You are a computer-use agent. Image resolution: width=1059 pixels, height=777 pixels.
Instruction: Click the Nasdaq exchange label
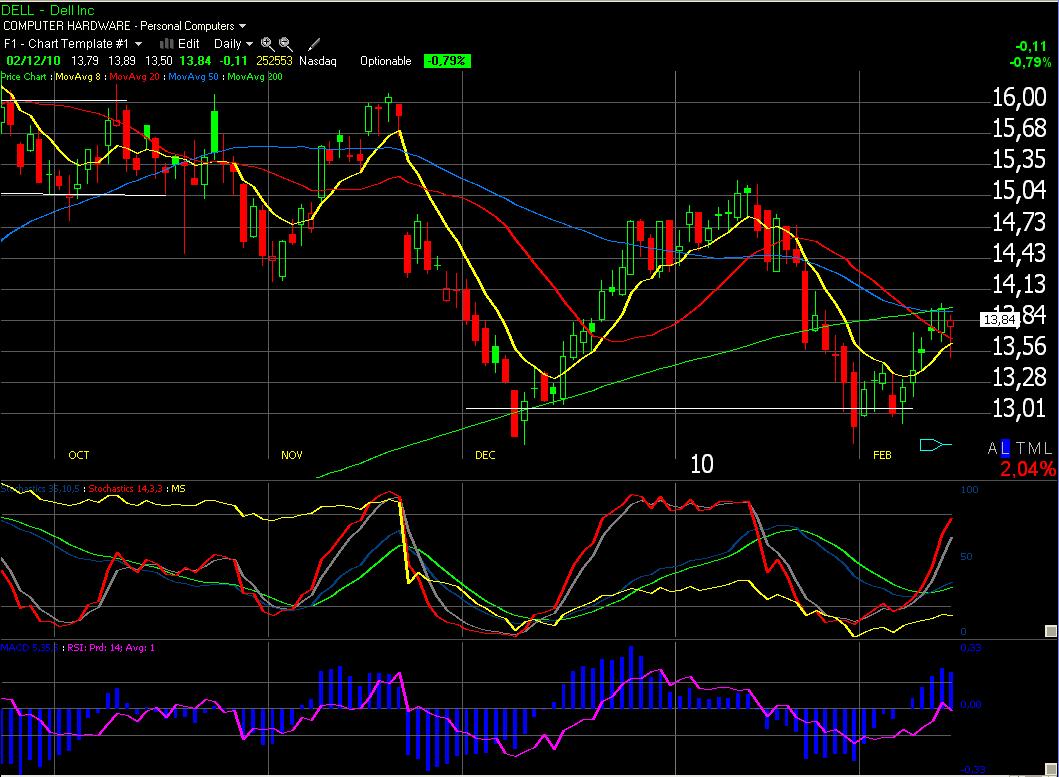tap(317, 61)
